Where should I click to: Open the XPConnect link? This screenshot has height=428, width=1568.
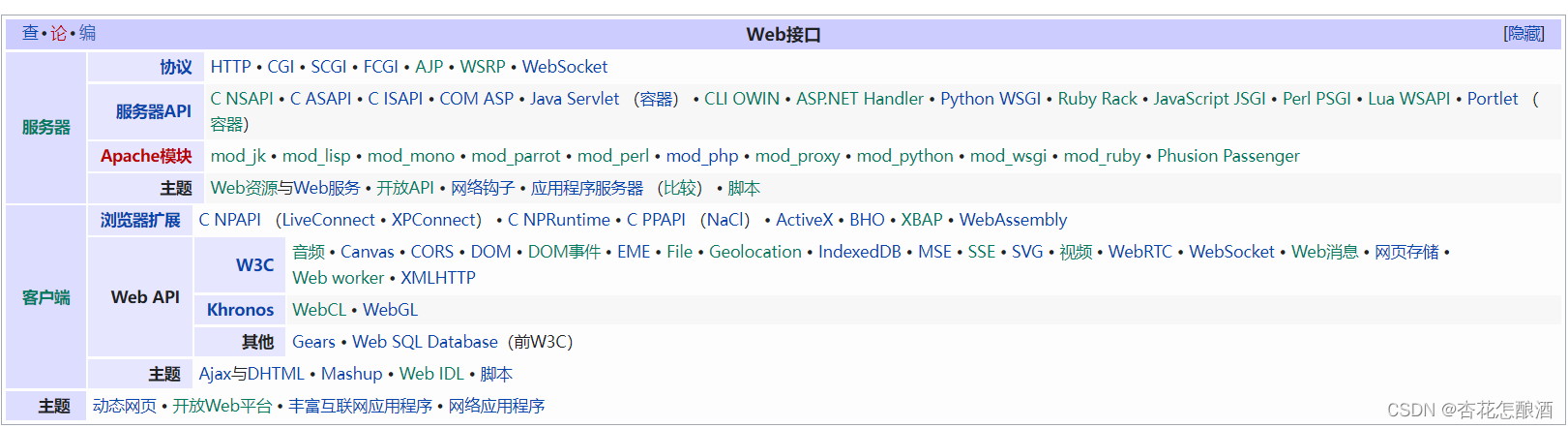(433, 220)
